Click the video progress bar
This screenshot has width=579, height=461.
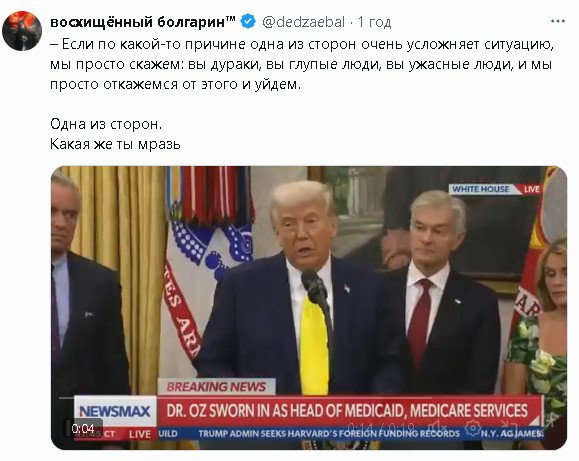(x=300, y=398)
